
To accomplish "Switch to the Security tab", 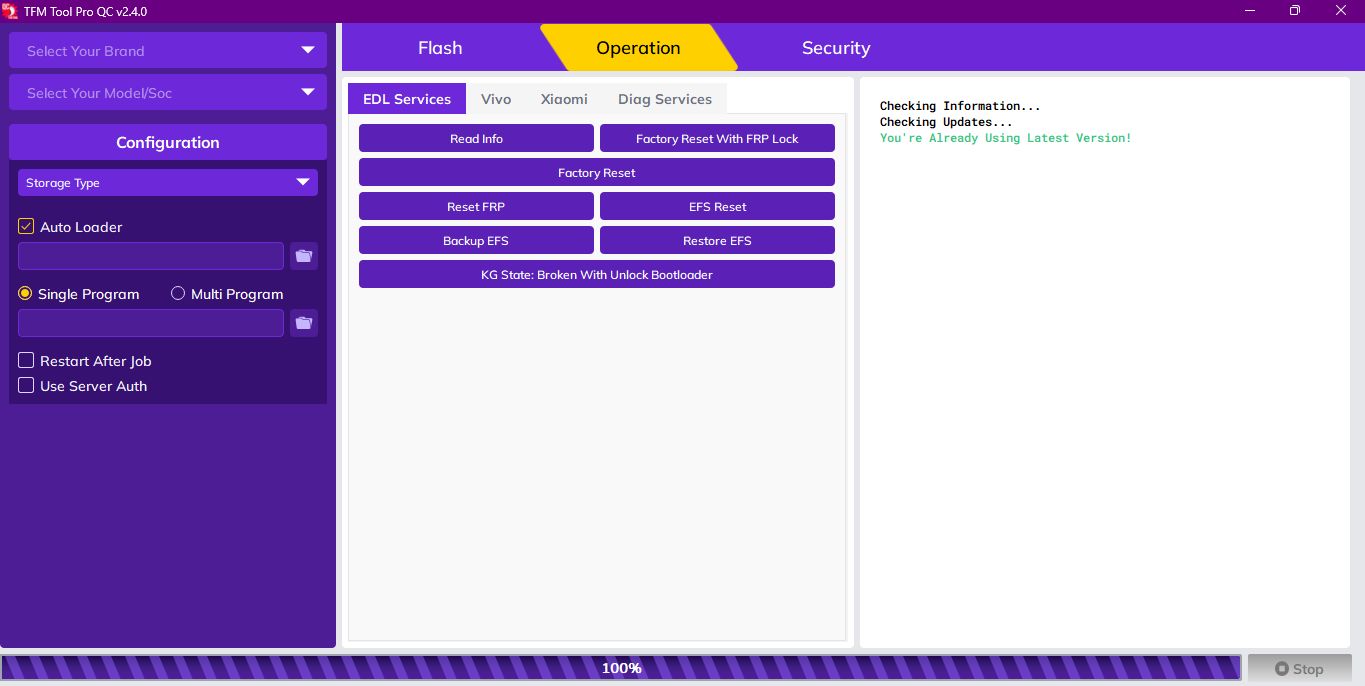I will [835, 48].
